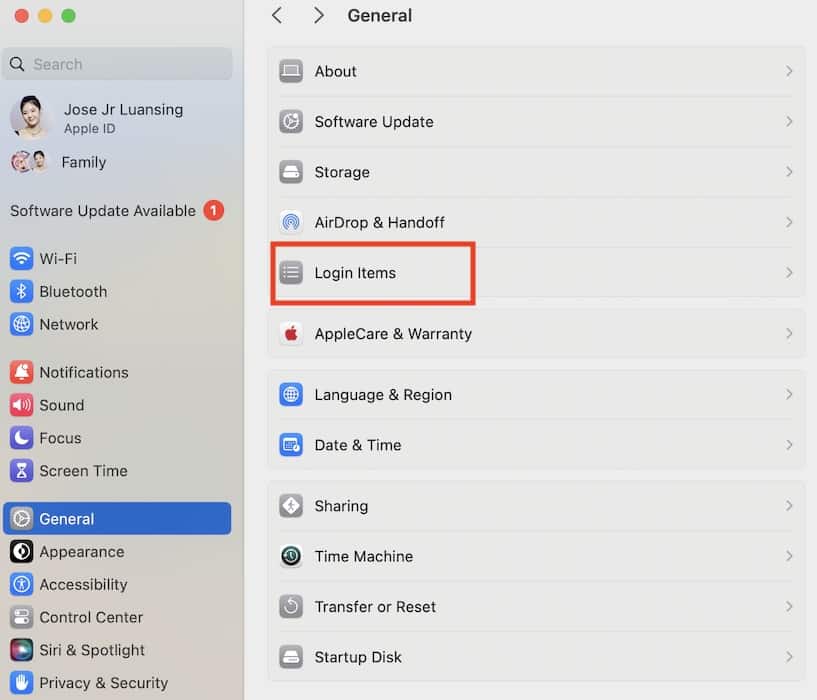Click the Bluetooth sidebar icon
This screenshot has height=700, width=817.
coord(21,292)
